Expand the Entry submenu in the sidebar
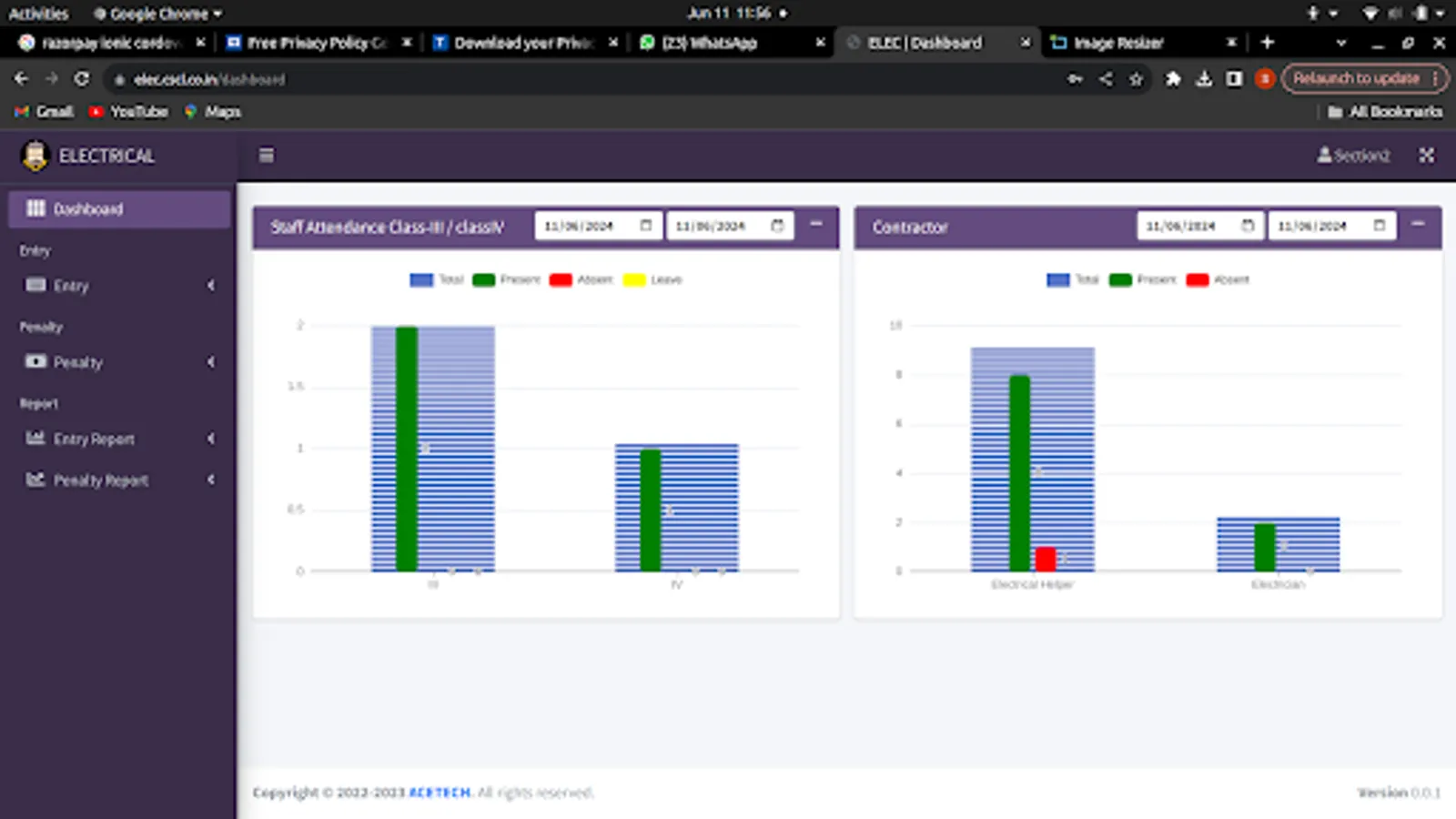The width and height of the screenshot is (1456, 819). pos(119,286)
